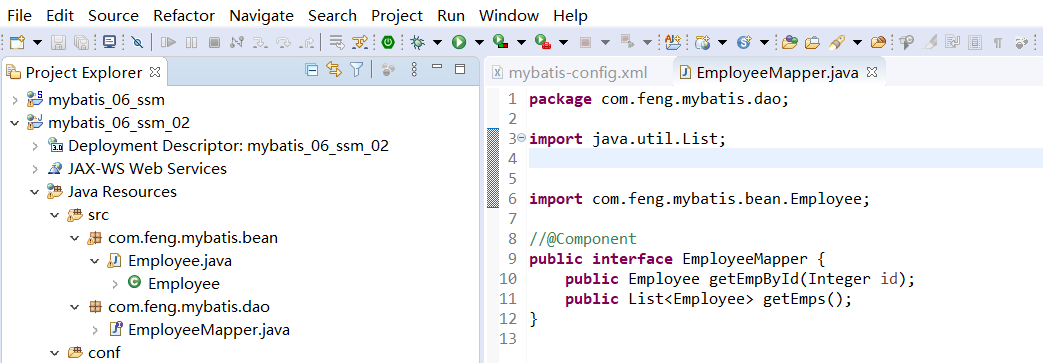Click the New Dynamic Web Project globe icon
The height and width of the screenshot is (363, 1043).
pyautogui.click(x=702, y=43)
